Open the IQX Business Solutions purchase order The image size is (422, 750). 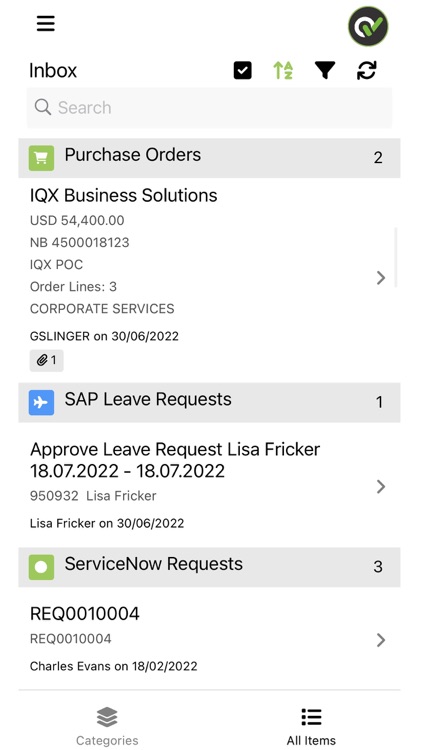pos(209,280)
